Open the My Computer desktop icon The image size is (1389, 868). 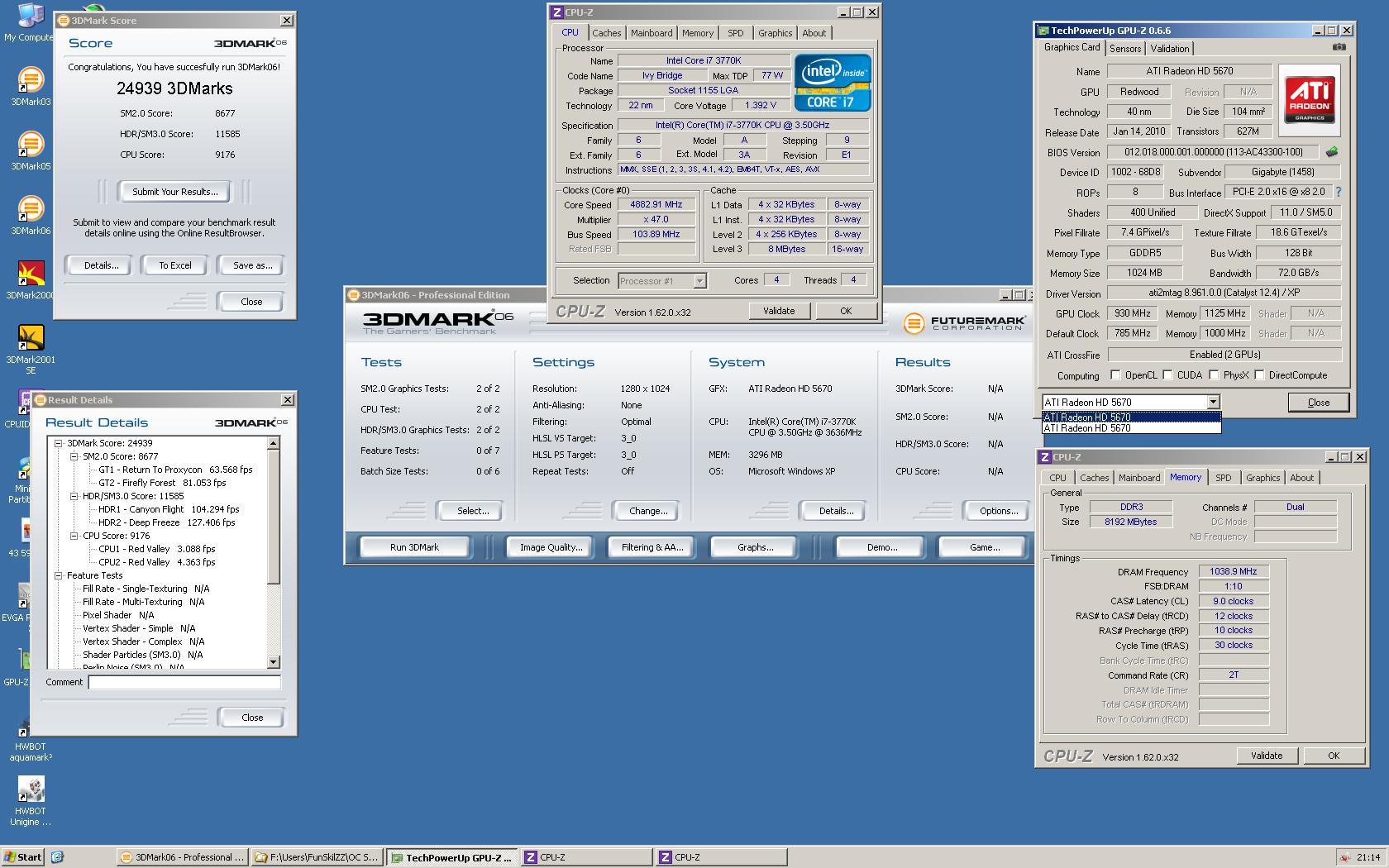point(30,22)
